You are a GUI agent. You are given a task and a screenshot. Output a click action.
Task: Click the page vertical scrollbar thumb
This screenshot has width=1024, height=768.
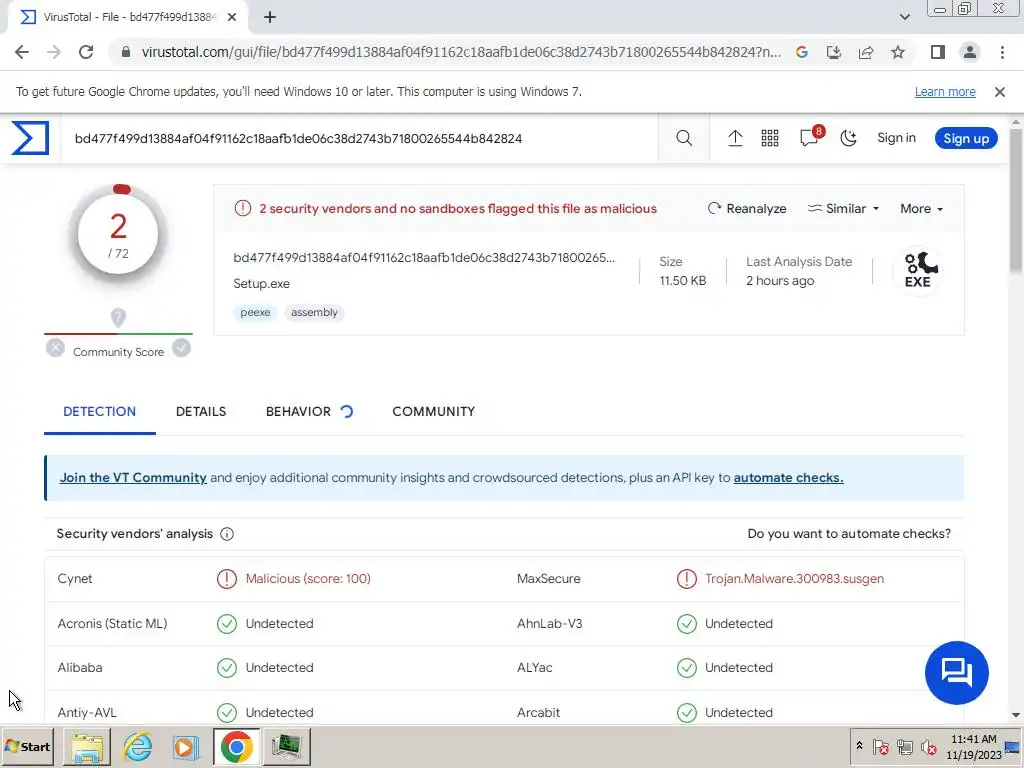click(1016, 199)
